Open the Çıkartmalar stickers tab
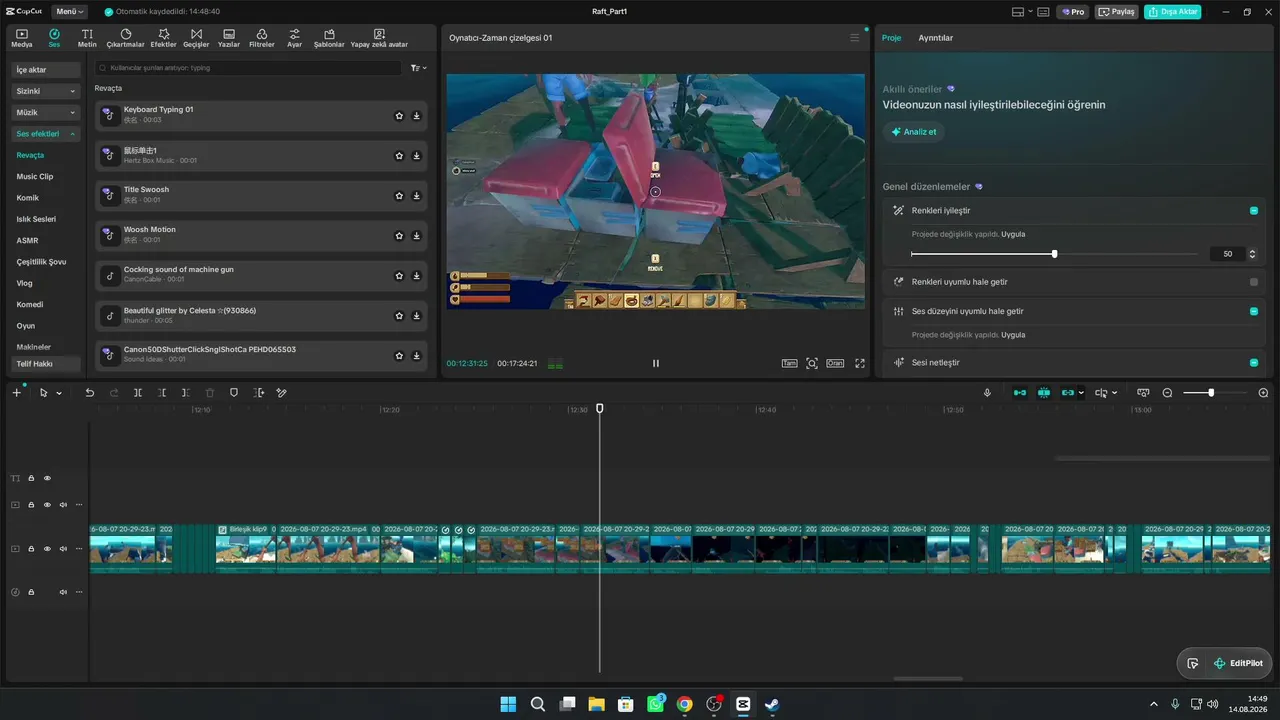This screenshot has width=1280, height=720. pos(125,38)
